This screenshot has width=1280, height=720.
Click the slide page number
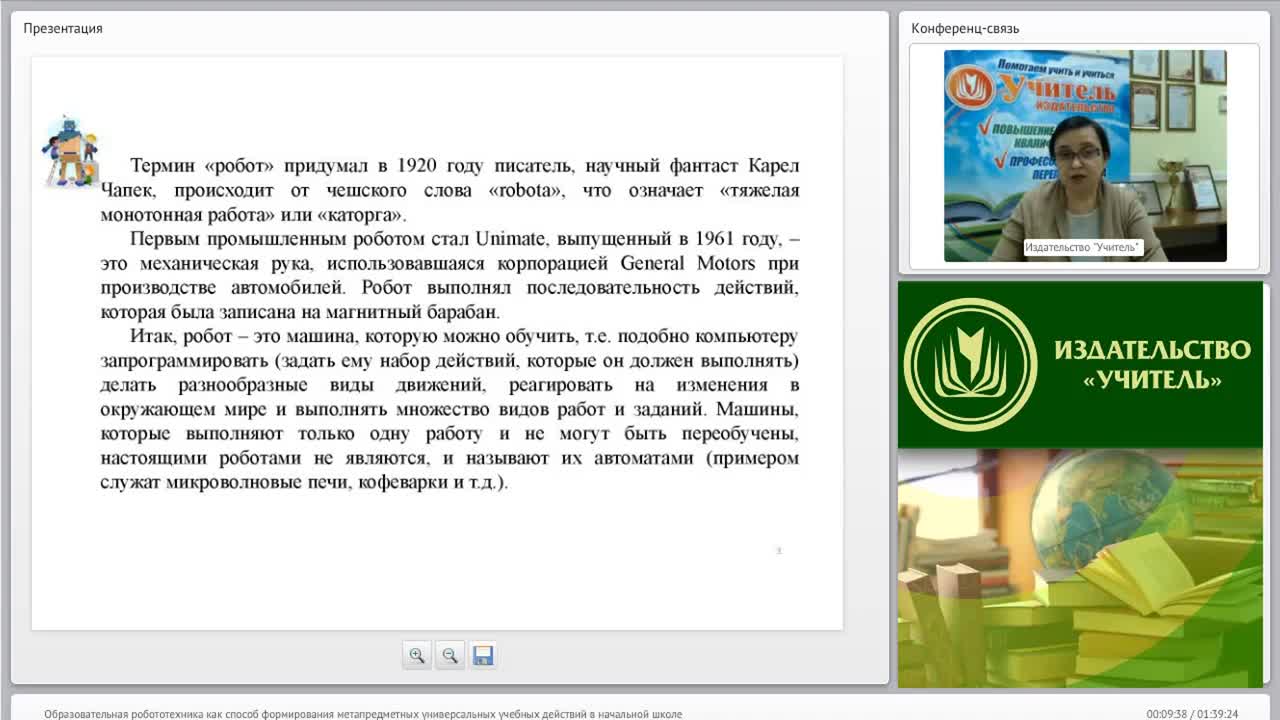[x=779, y=551]
